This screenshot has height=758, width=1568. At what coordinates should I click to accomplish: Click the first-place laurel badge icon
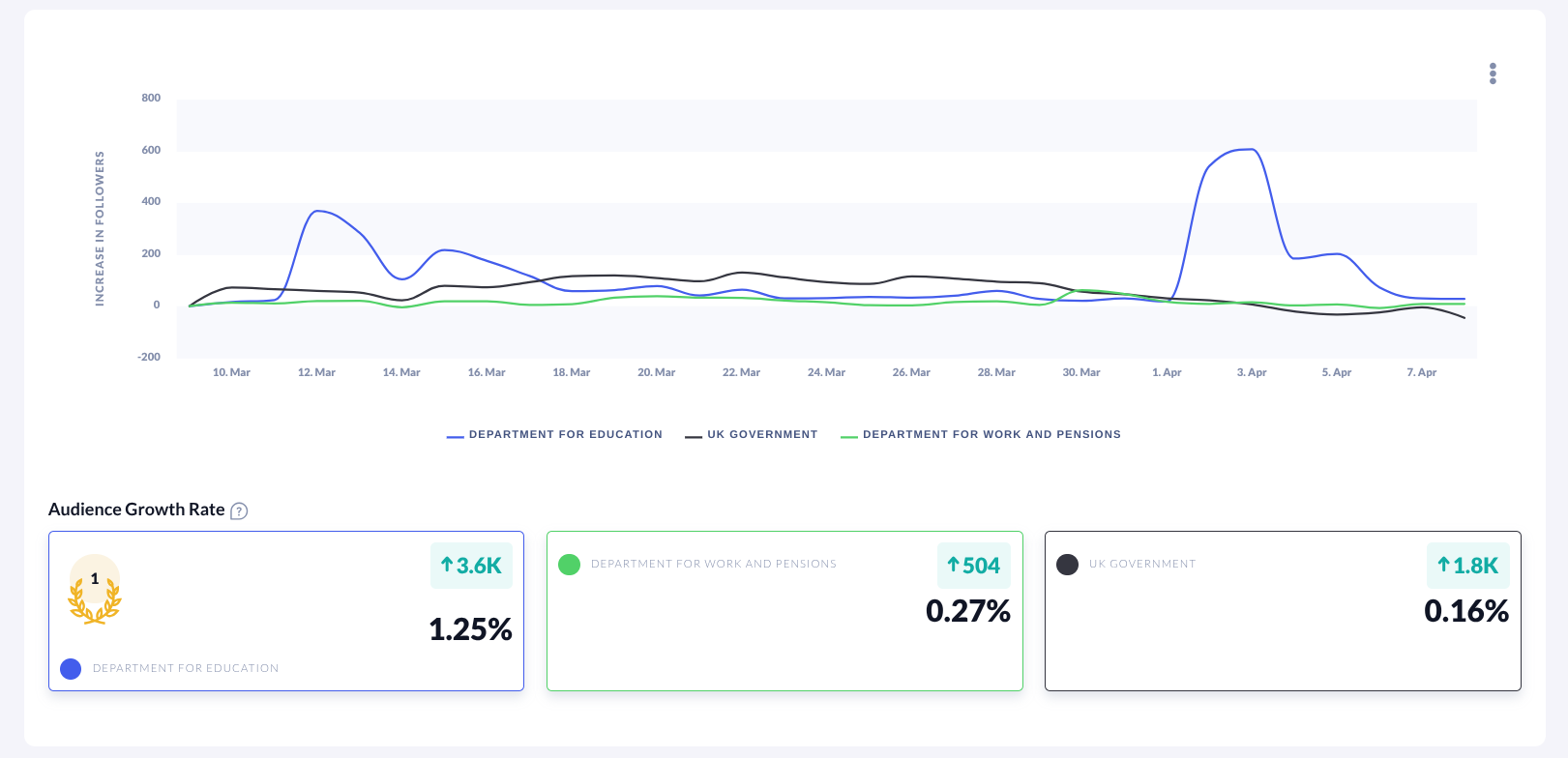[x=95, y=590]
